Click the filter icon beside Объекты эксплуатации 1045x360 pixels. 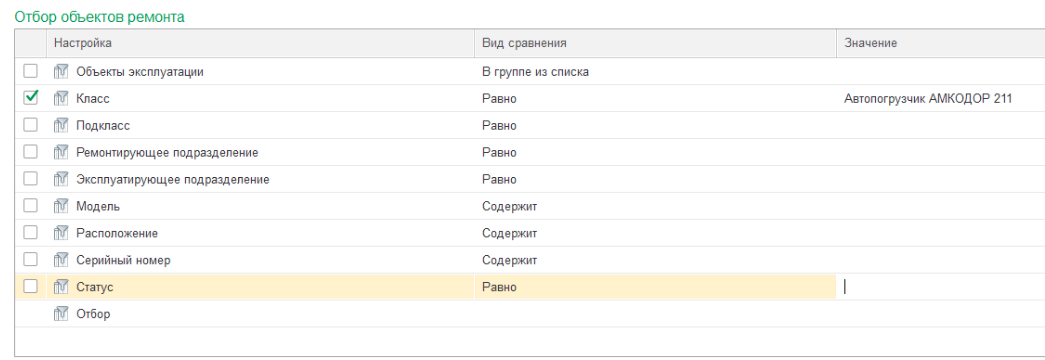pyautogui.click(x=62, y=71)
